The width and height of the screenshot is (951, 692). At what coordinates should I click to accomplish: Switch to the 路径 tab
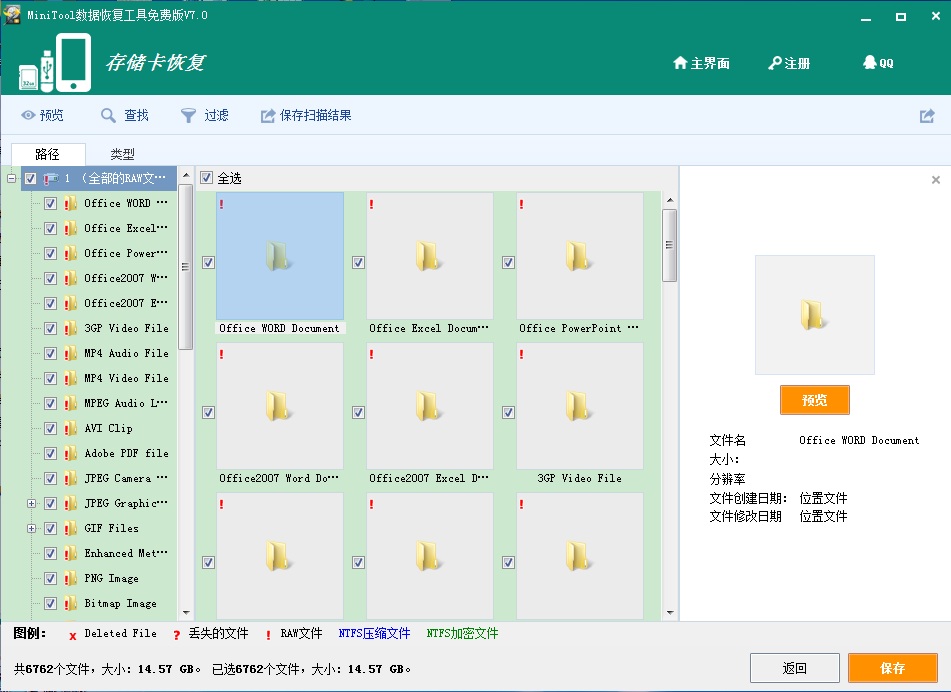pyautogui.click(x=48, y=154)
